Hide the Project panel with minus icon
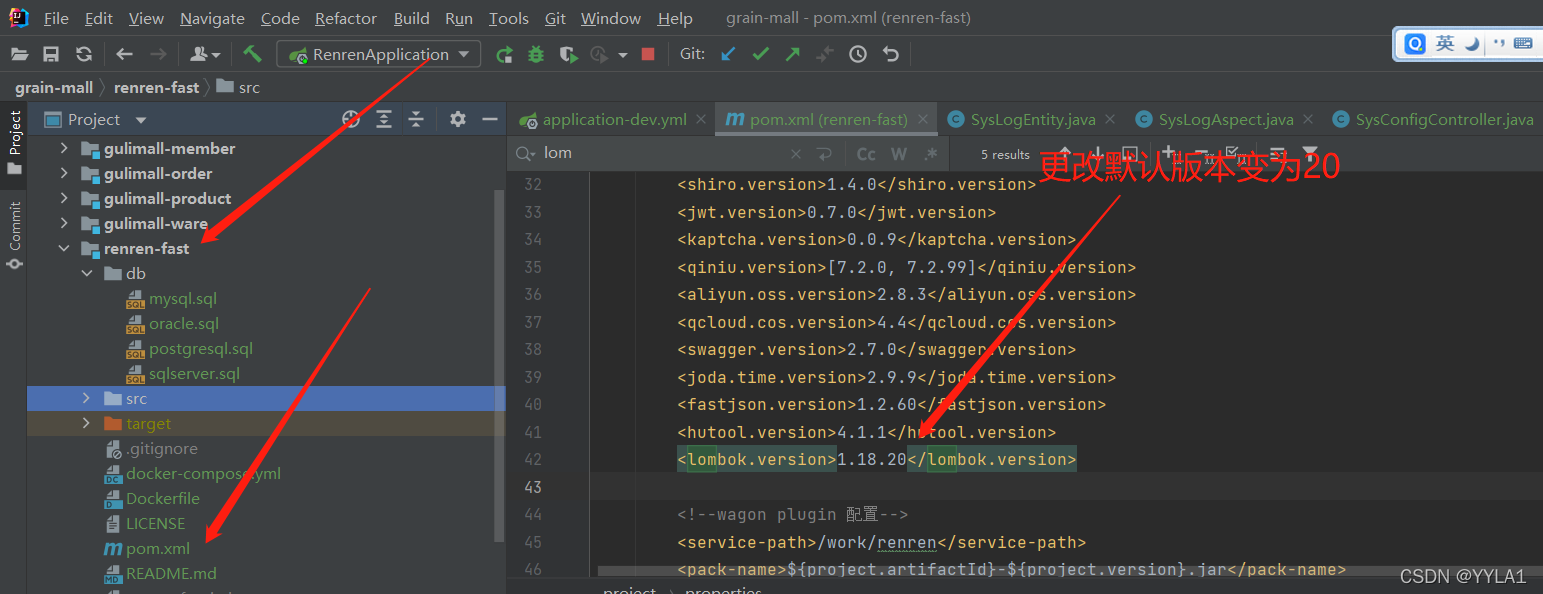Screen dimensions: 1543x594 490,119
